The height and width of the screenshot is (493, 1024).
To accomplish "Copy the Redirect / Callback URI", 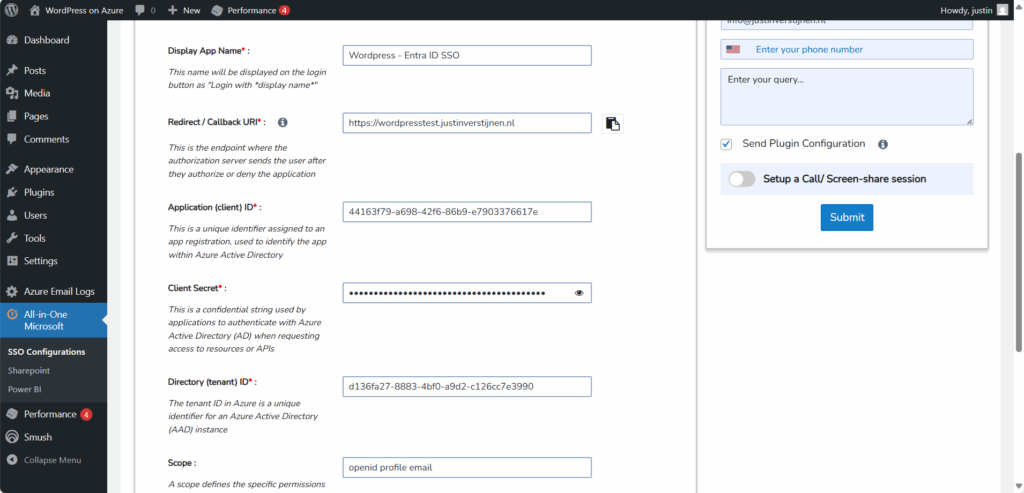I will click(x=613, y=123).
